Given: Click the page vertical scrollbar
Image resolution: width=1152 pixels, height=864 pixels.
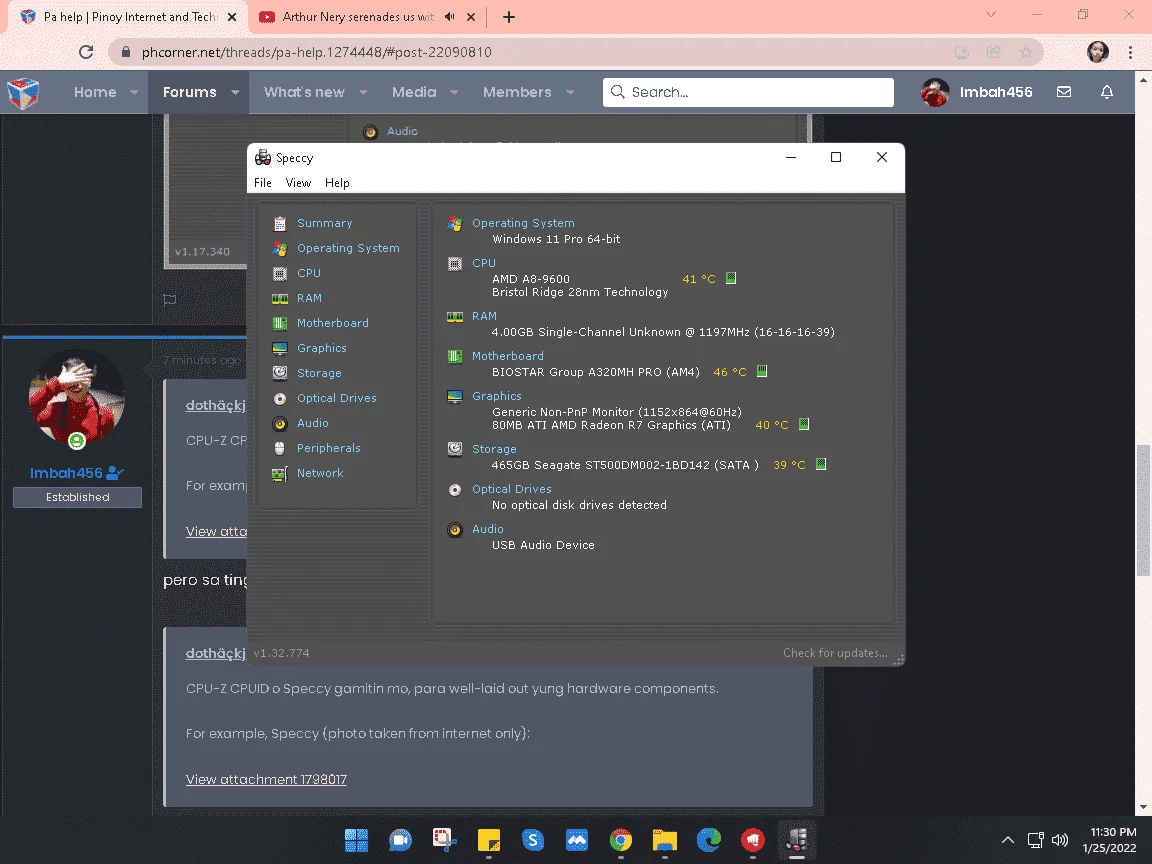Looking at the screenshot, I should [1143, 511].
